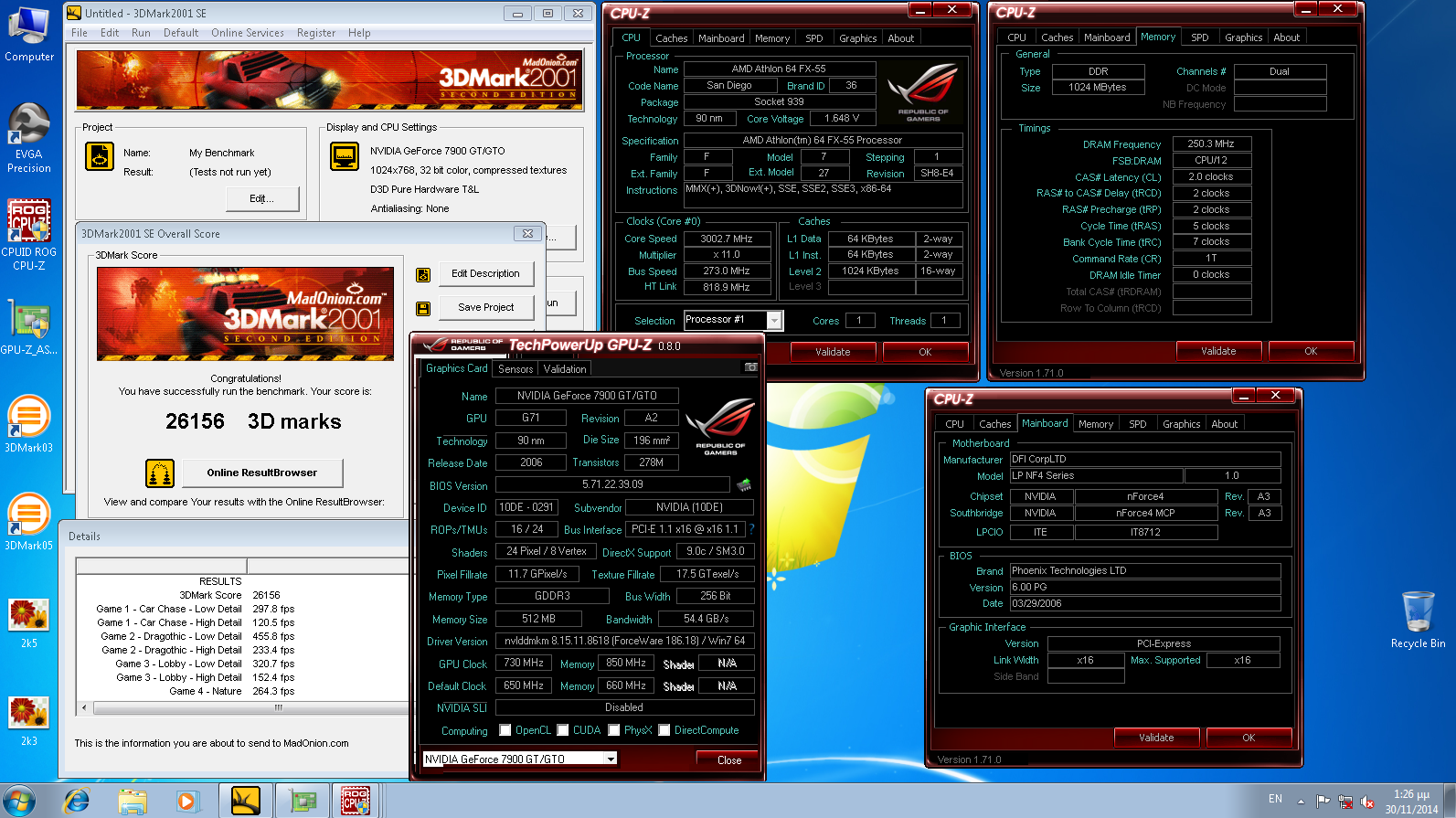
Task: Open Windows Explorer from the taskbar
Action: click(x=133, y=802)
